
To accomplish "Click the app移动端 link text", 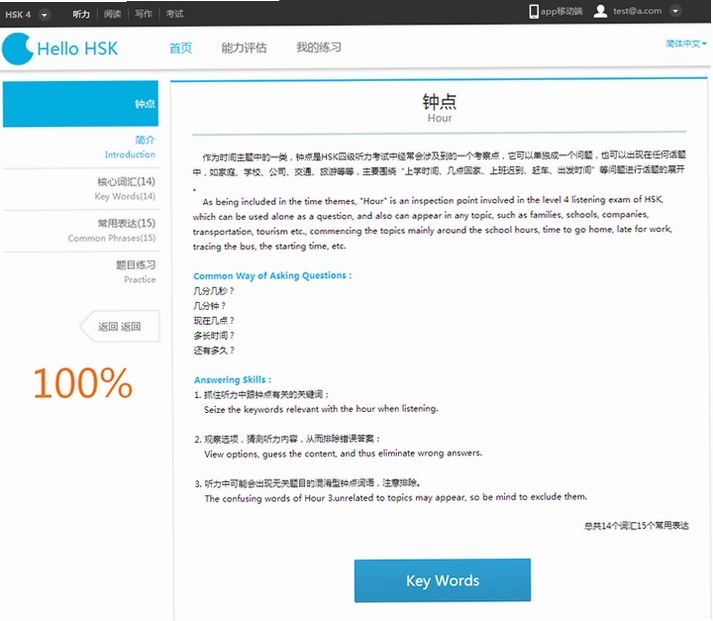I will (x=561, y=11).
